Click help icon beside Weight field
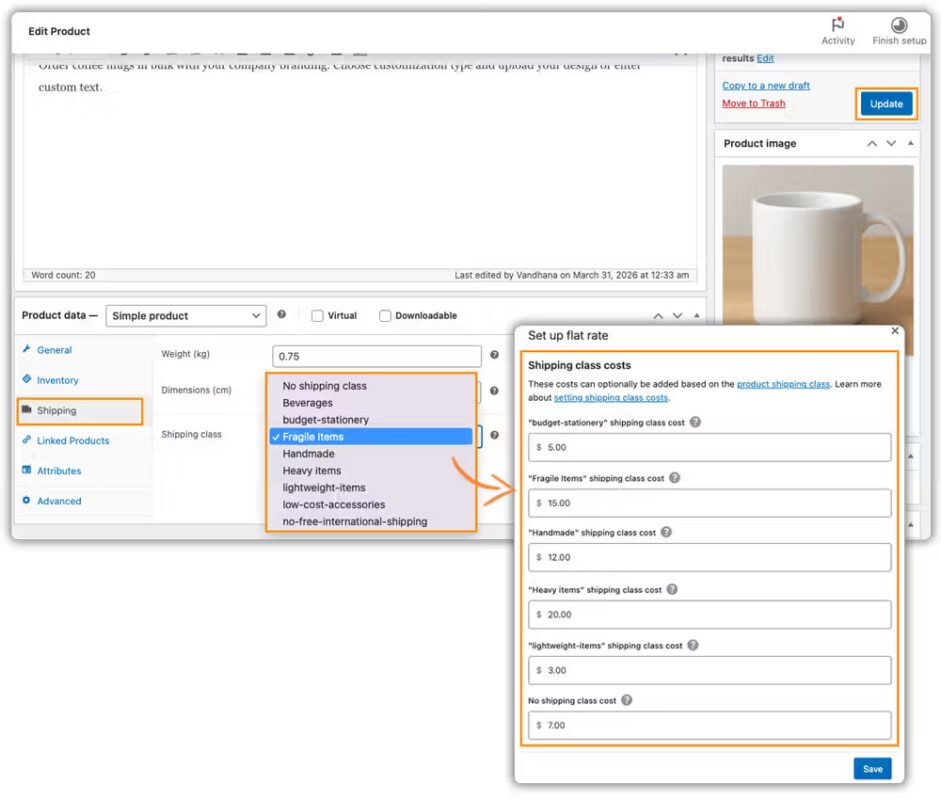 pyautogui.click(x=495, y=355)
